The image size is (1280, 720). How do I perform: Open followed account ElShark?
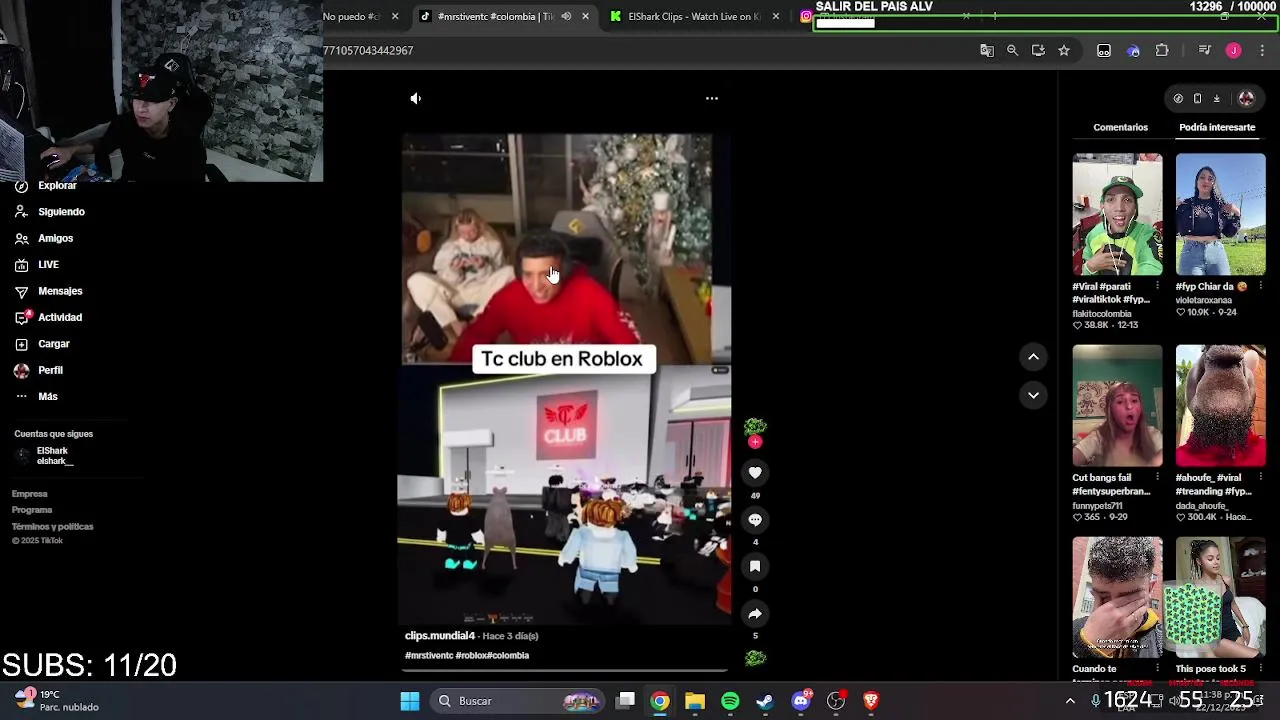pyautogui.click(x=45, y=456)
